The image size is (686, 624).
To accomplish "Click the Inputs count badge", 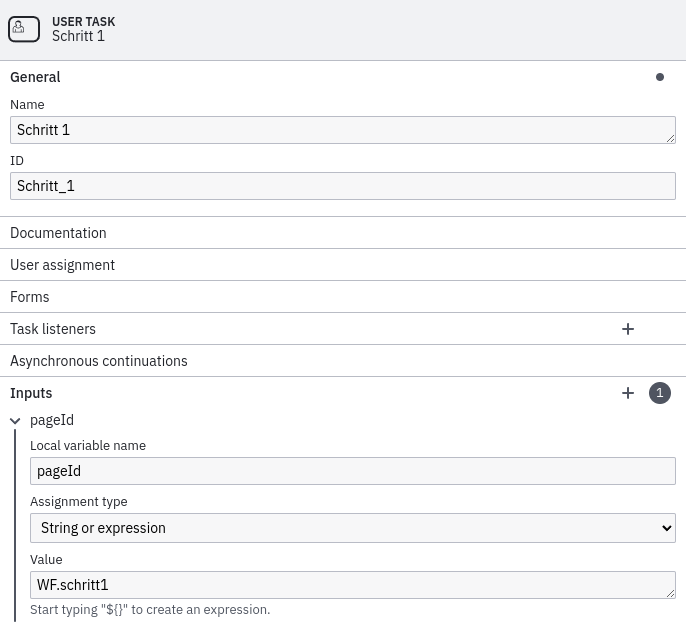I will click(x=659, y=393).
